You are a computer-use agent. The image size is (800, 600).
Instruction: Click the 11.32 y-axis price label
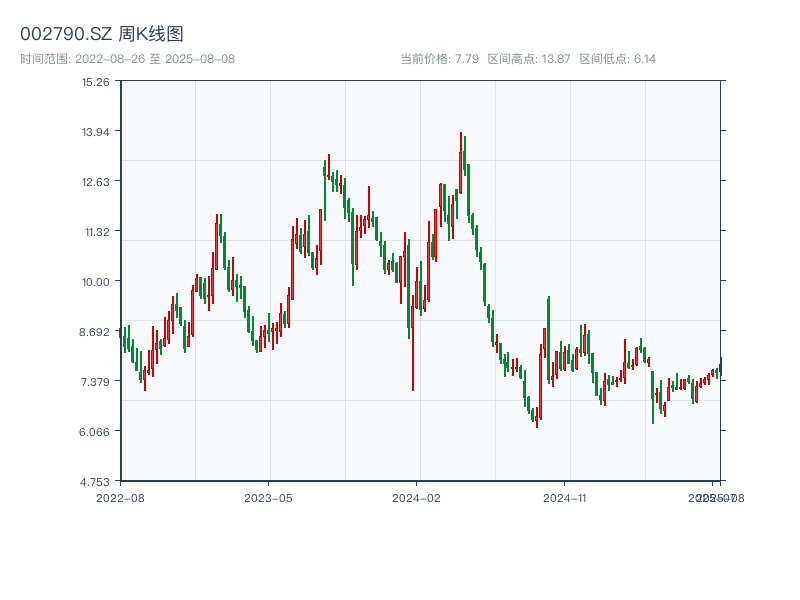pos(95,232)
